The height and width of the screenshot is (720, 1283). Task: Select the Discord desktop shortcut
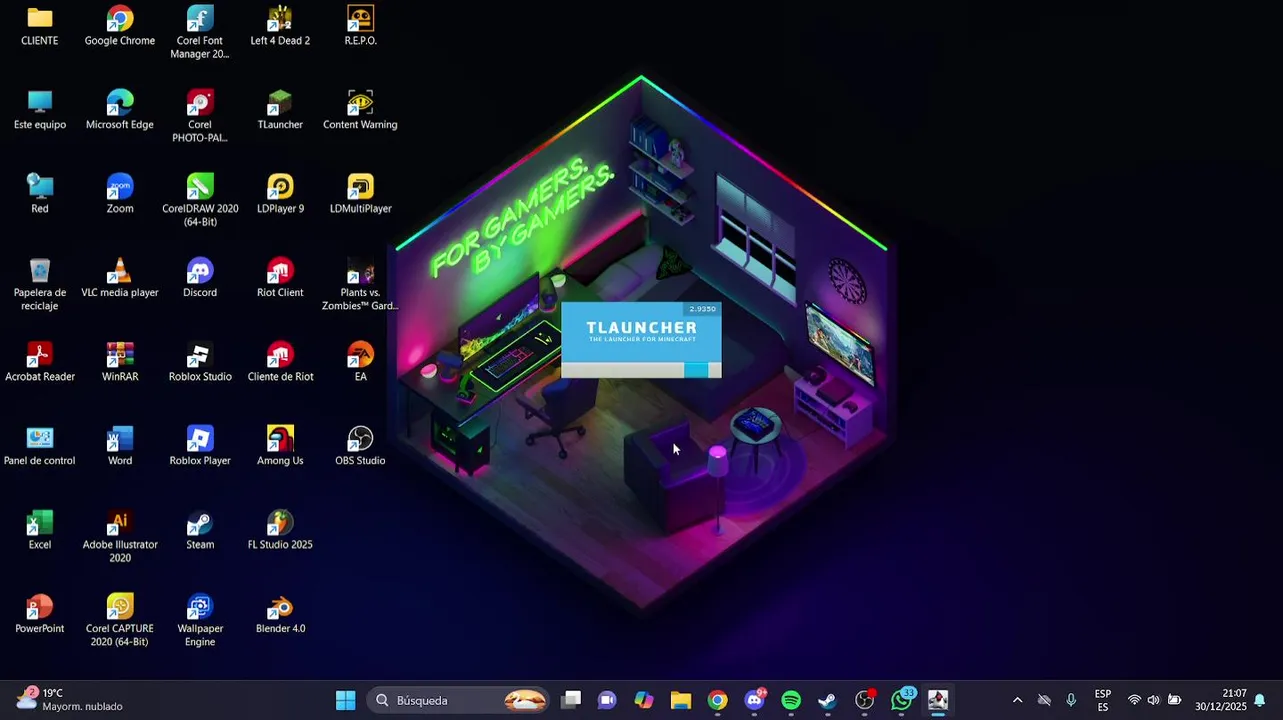200,278
